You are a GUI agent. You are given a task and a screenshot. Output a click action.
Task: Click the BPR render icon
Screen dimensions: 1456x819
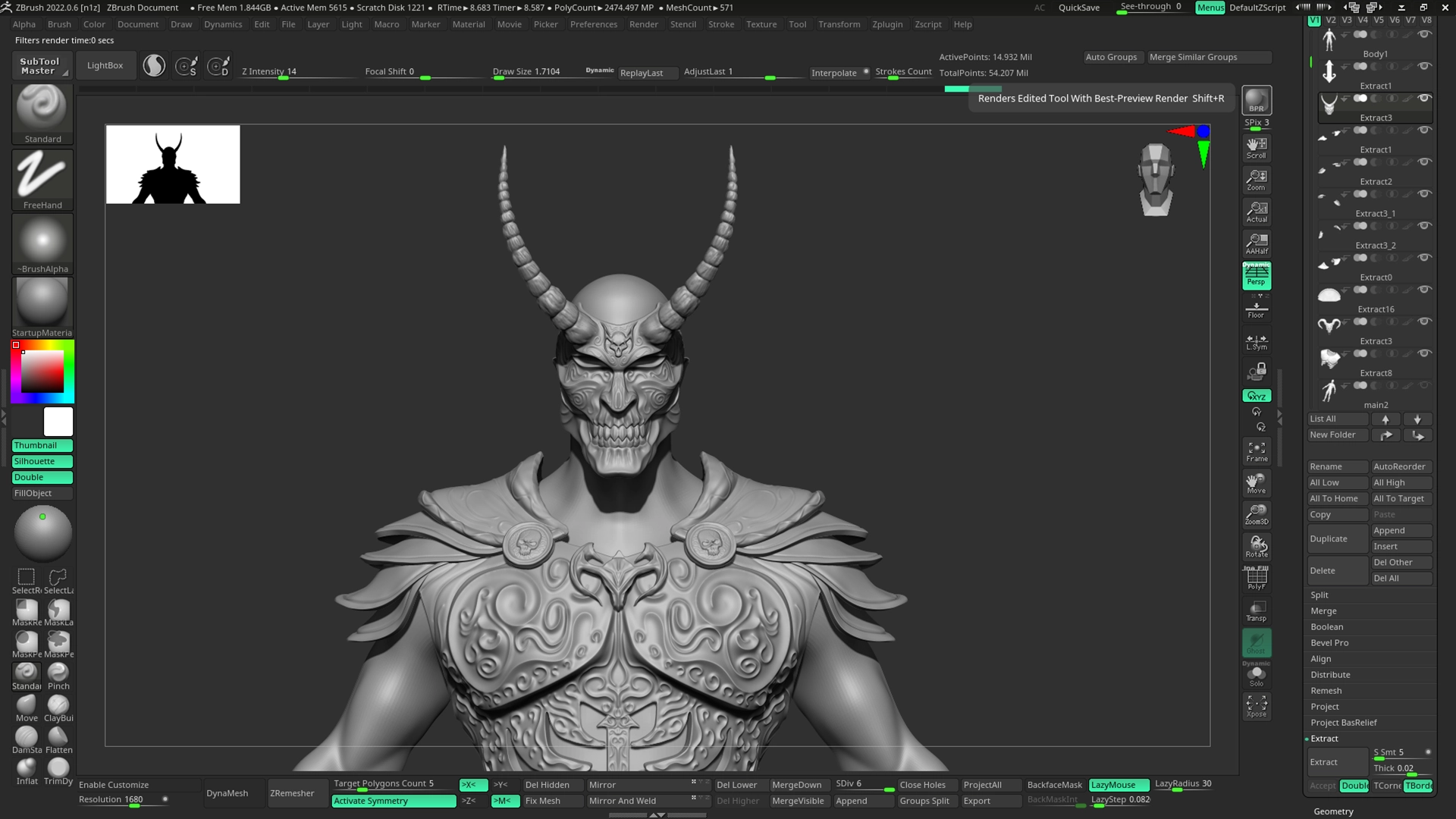pyautogui.click(x=1256, y=100)
